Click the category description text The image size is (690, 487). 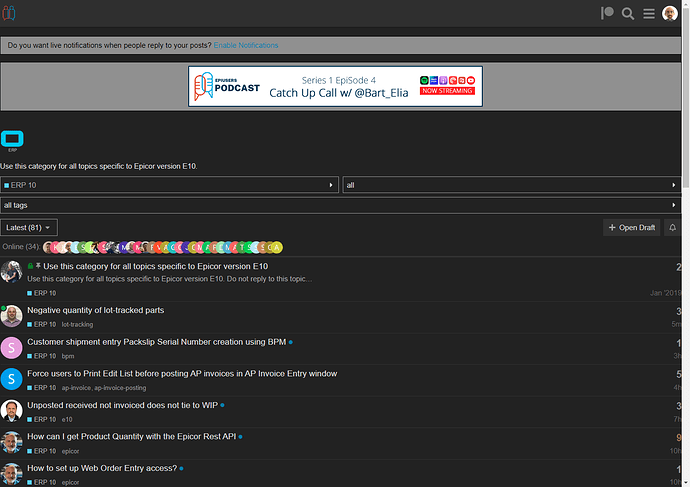99,166
